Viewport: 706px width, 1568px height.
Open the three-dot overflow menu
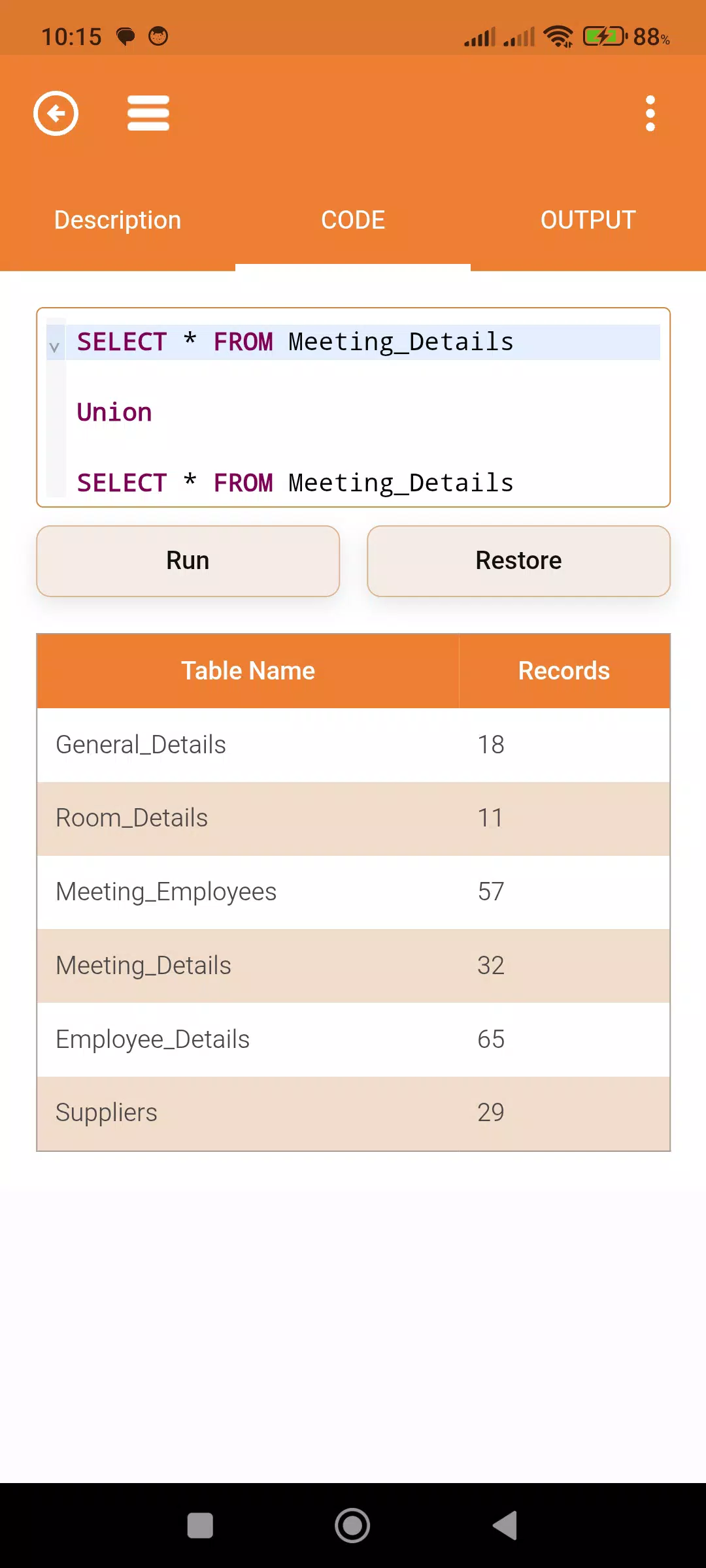point(650,114)
